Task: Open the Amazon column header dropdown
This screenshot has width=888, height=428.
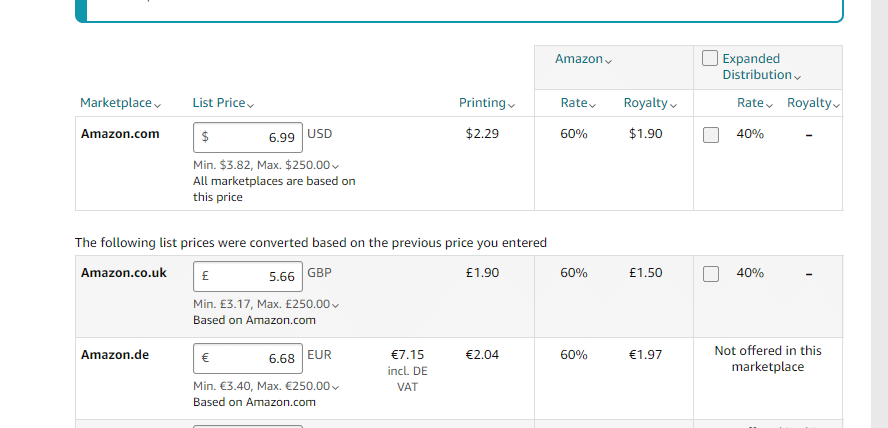Action: point(583,59)
